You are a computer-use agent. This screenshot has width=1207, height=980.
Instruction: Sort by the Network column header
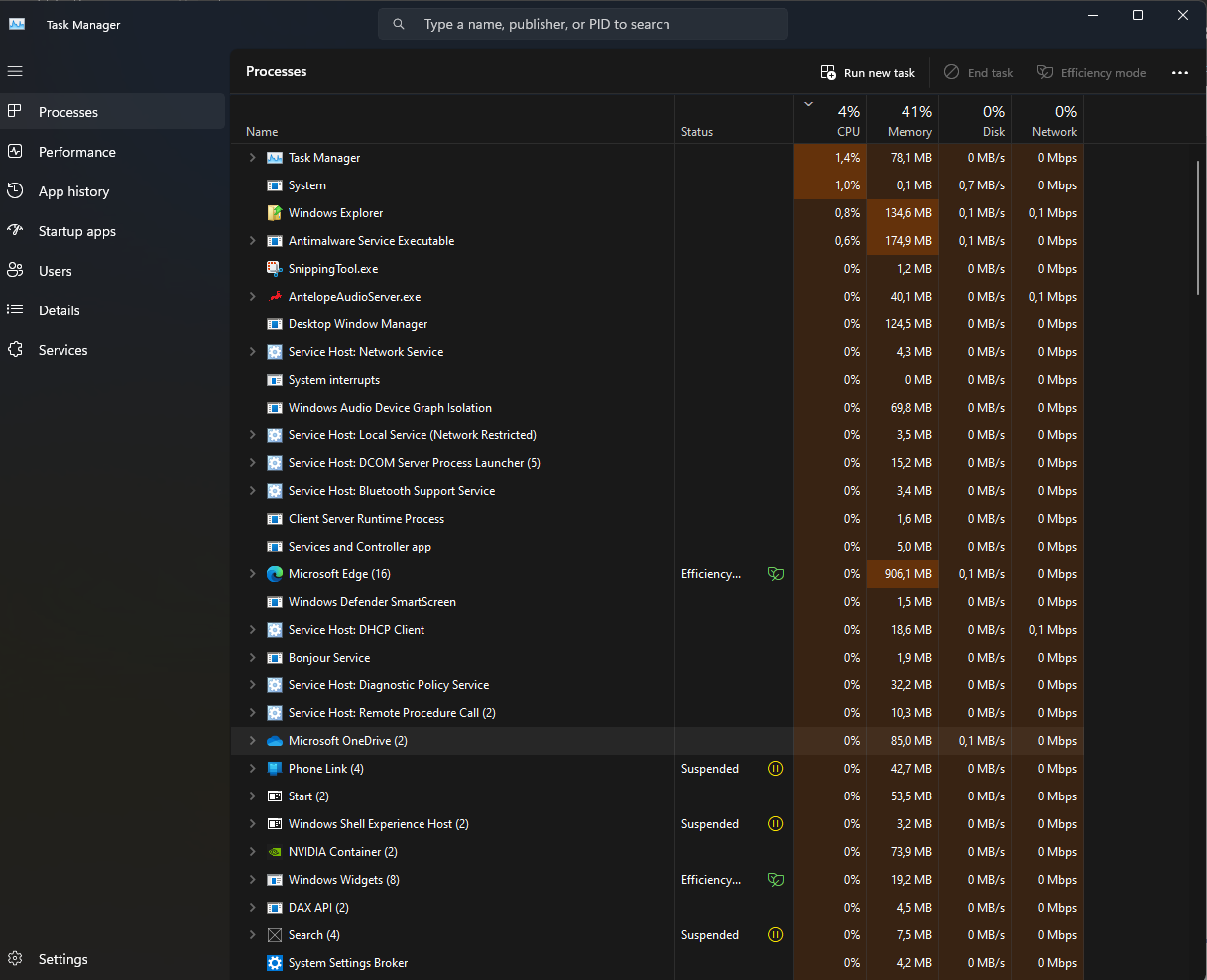[x=1047, y=120]
